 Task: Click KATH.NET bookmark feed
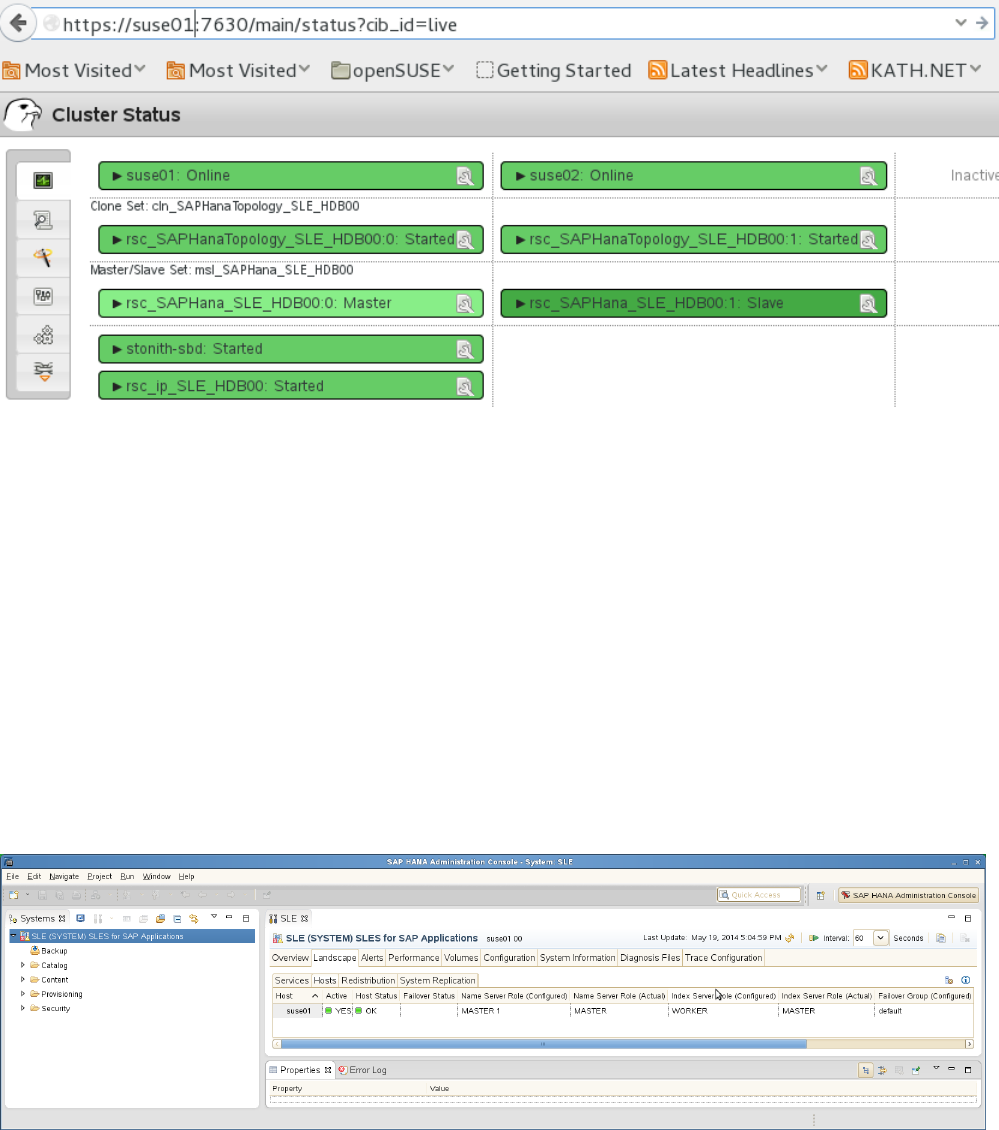tap(915, 71)
